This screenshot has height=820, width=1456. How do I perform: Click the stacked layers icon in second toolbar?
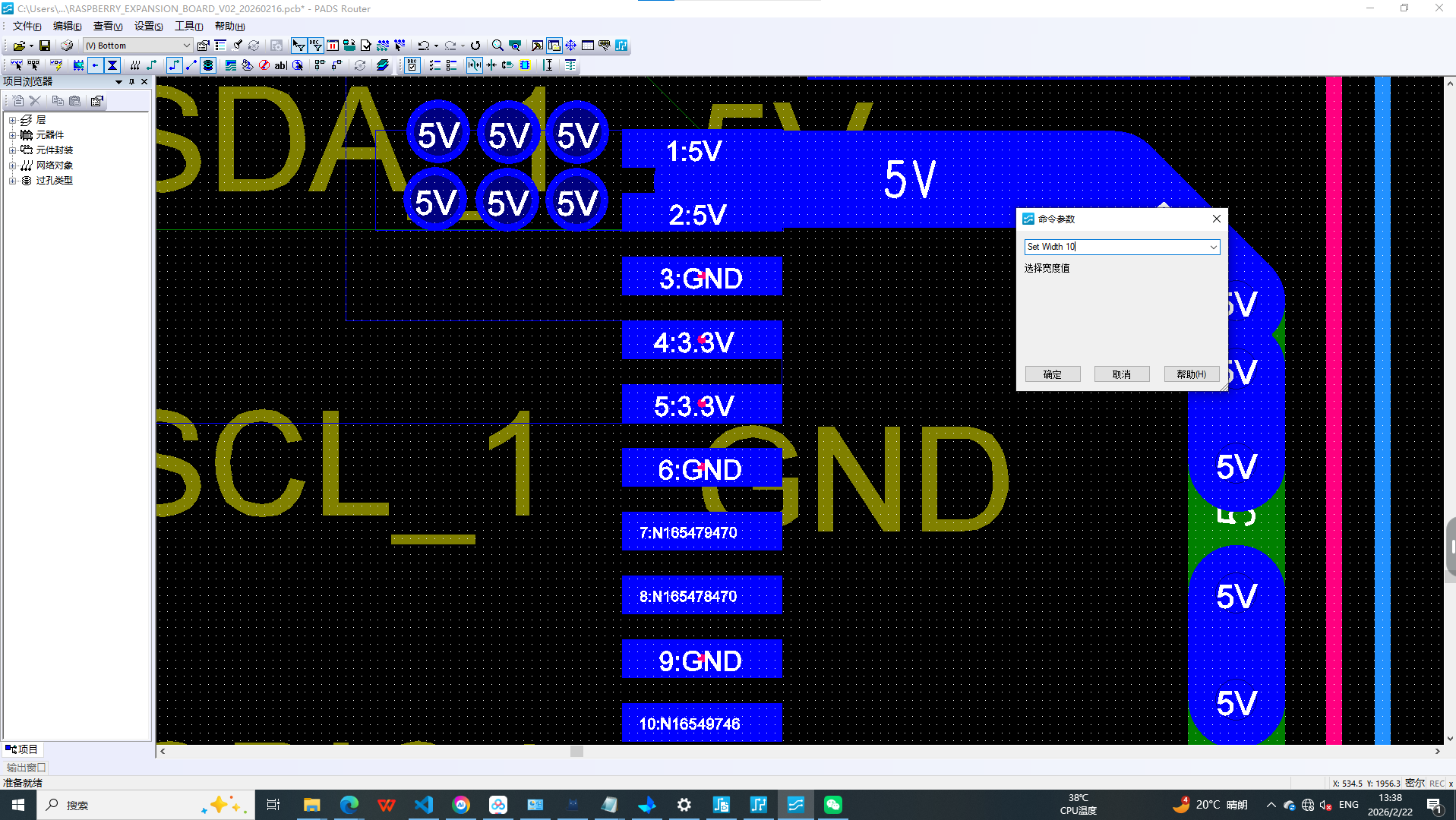coord(383,65)
